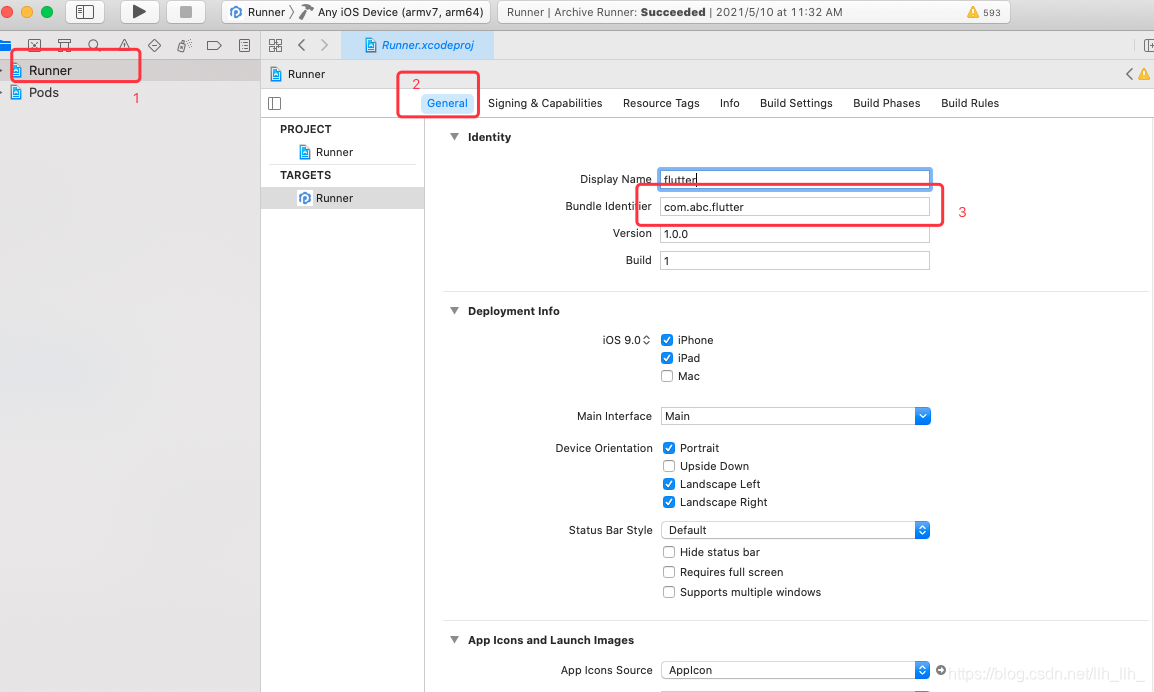Viewport: 1154px width, 692px height.
Task: Open the Status Bar Style dropdown
Action: click(x=796, y=530)
